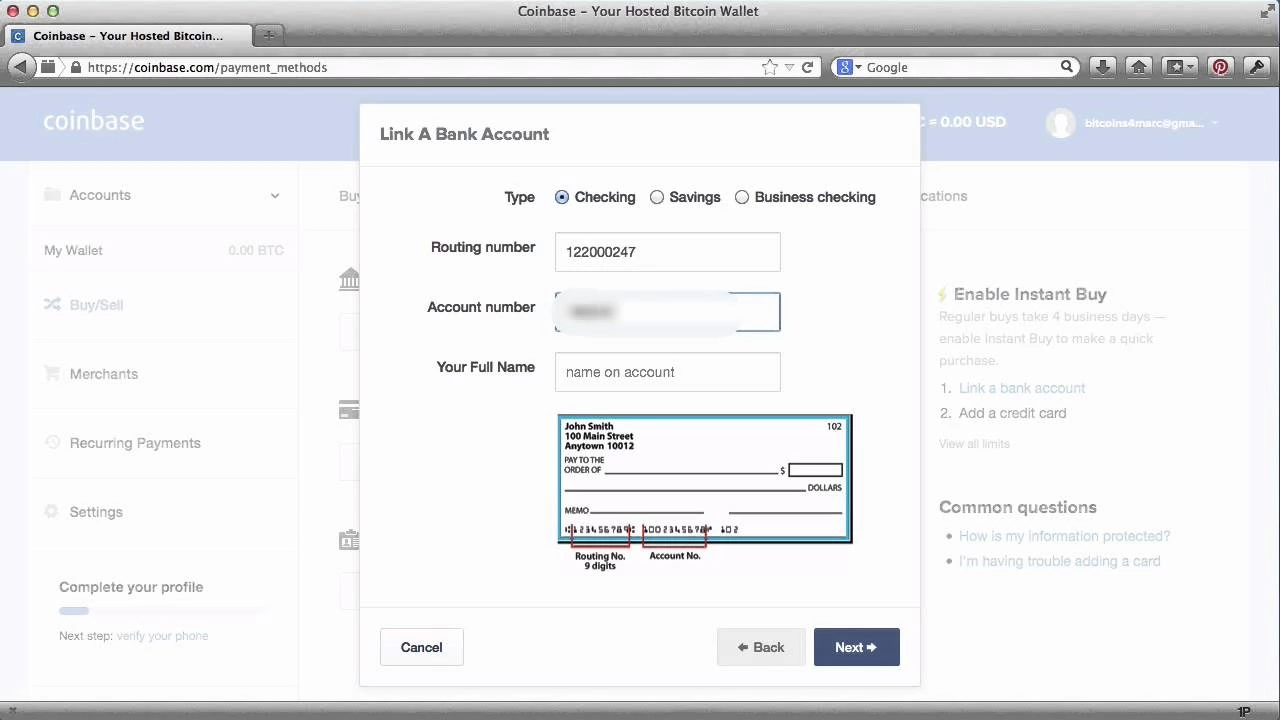Click the profile completion progress bar

pyautogui.click(x=162, y=610)
